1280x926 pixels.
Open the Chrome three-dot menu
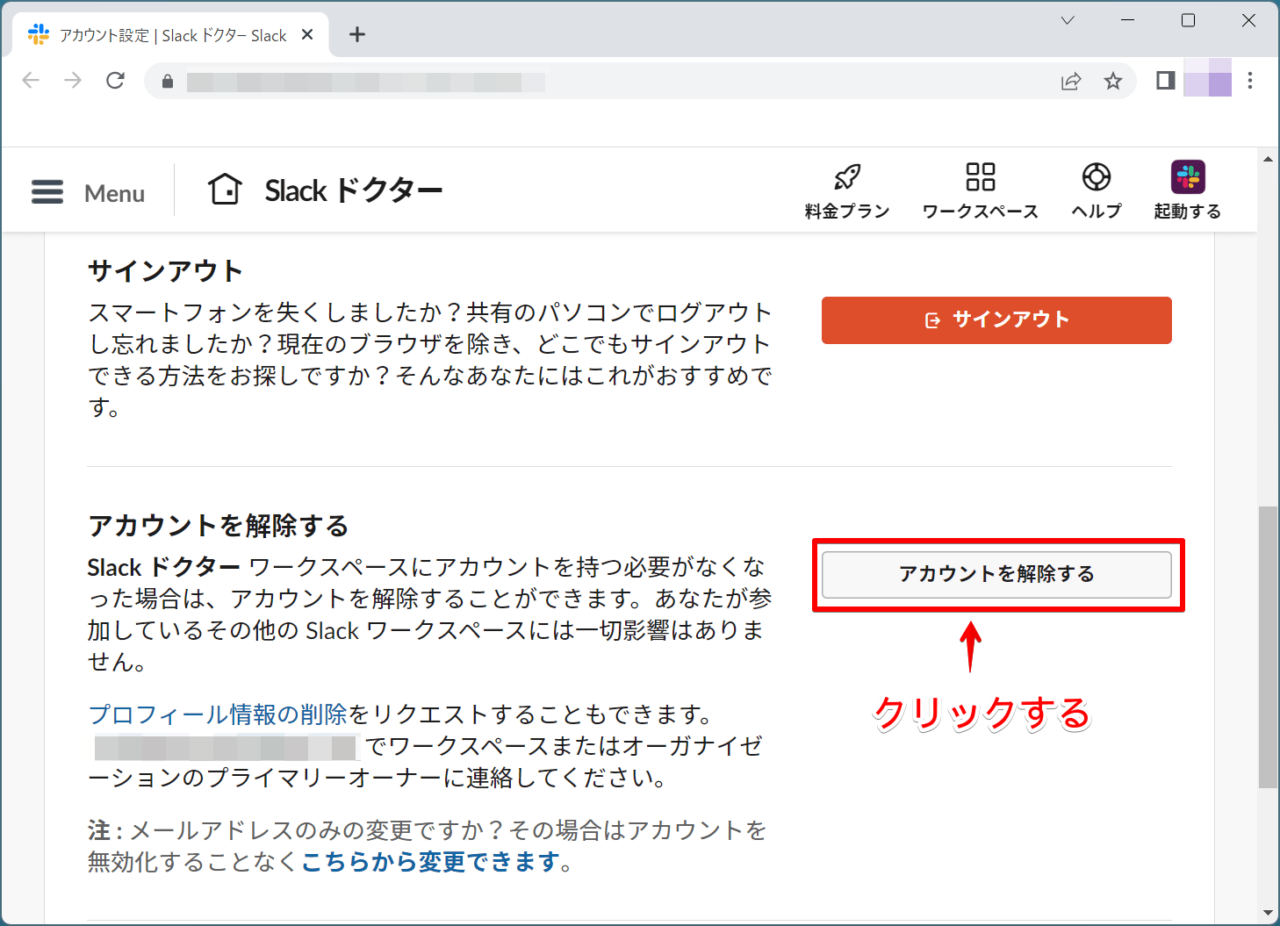(1250, 81)
